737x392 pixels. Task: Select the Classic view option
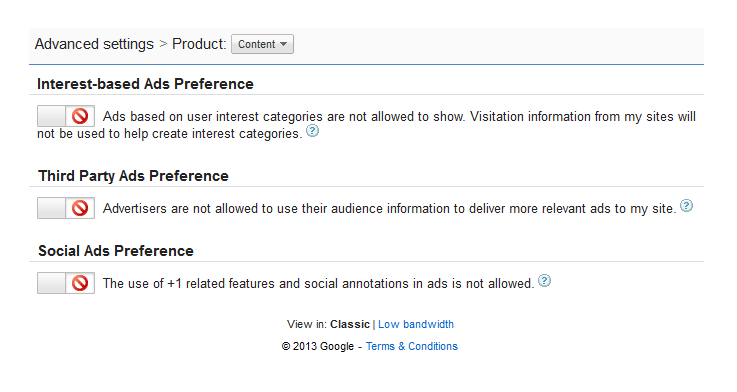[350, 324]
